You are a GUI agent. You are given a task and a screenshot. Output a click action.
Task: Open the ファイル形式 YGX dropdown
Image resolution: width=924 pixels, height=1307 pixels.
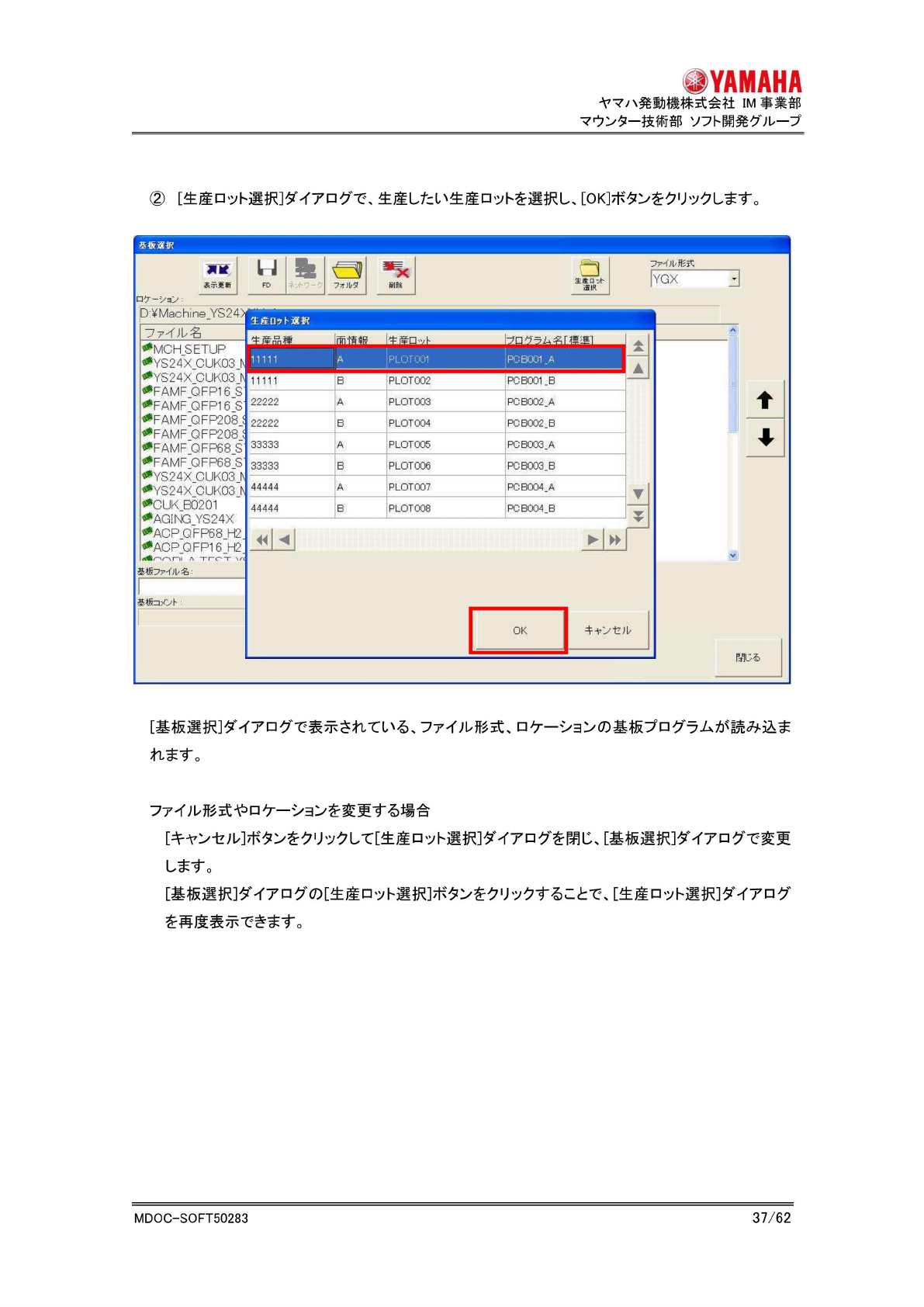[x=734, y=279]
